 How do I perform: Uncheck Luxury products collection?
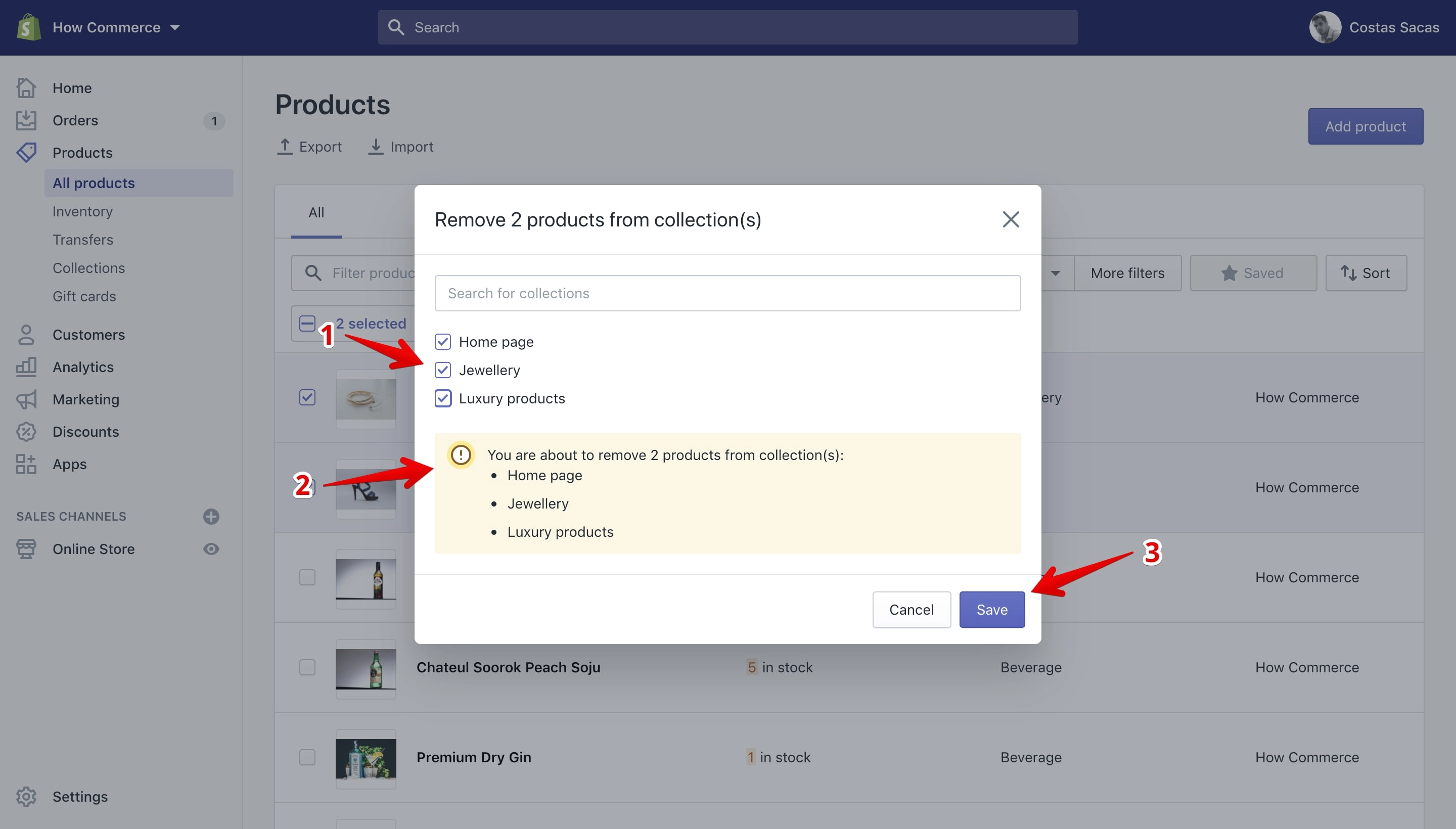443,398
